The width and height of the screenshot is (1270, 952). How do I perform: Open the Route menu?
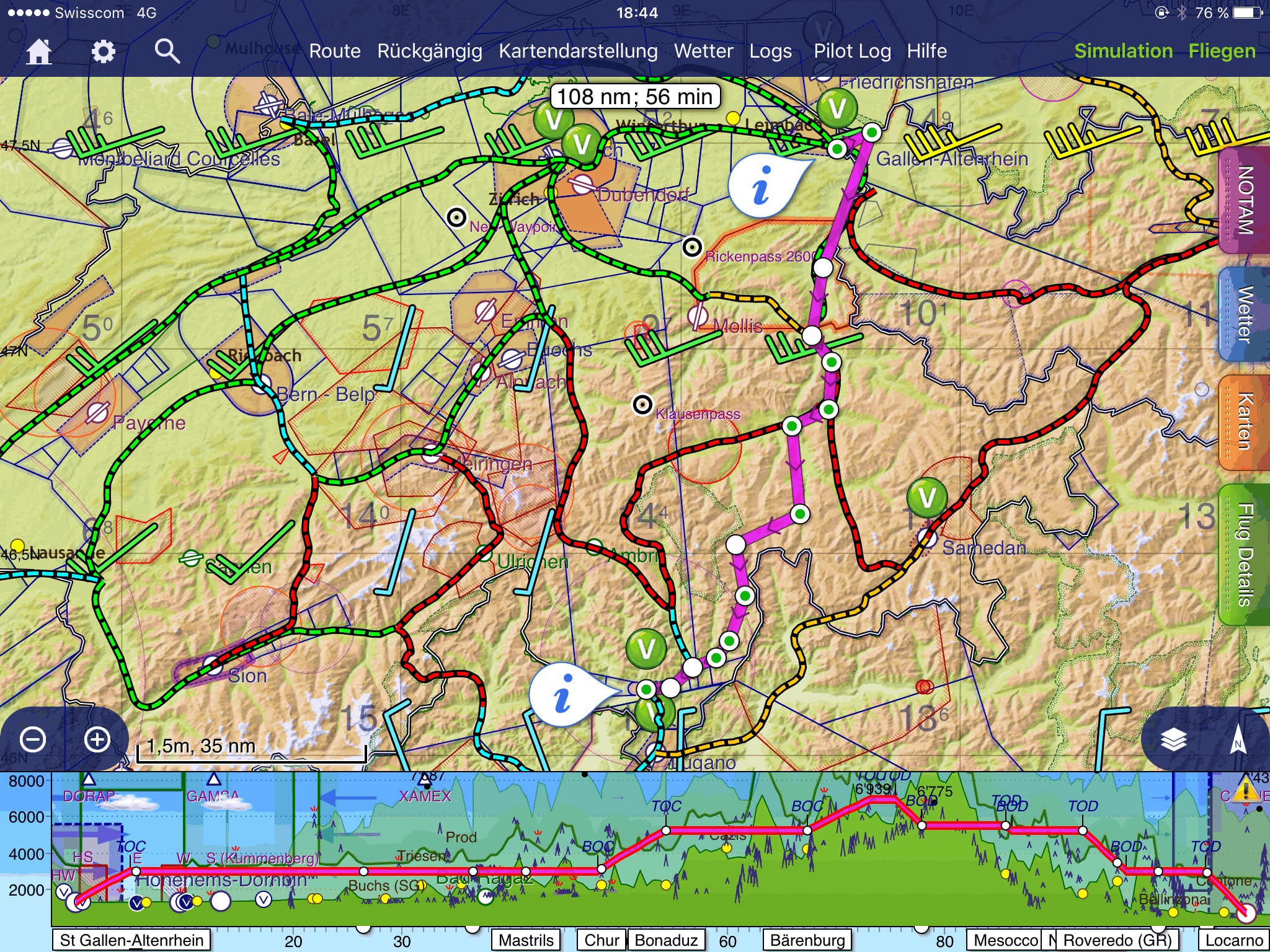point(335,51)
